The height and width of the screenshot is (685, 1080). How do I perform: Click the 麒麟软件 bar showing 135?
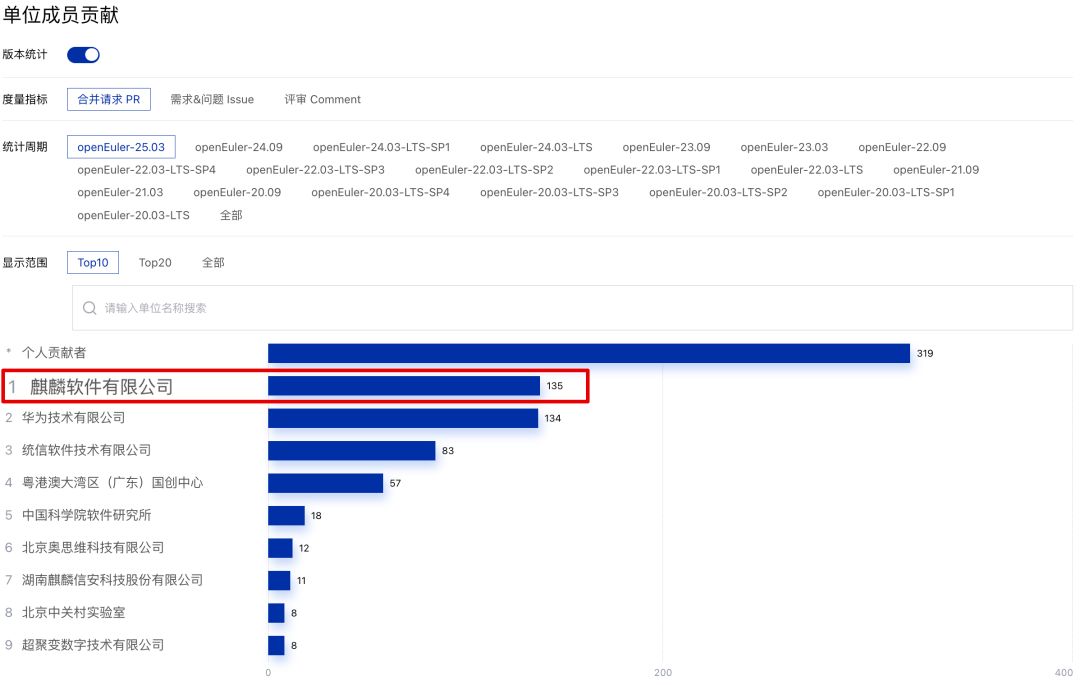[x=404, y=386]
